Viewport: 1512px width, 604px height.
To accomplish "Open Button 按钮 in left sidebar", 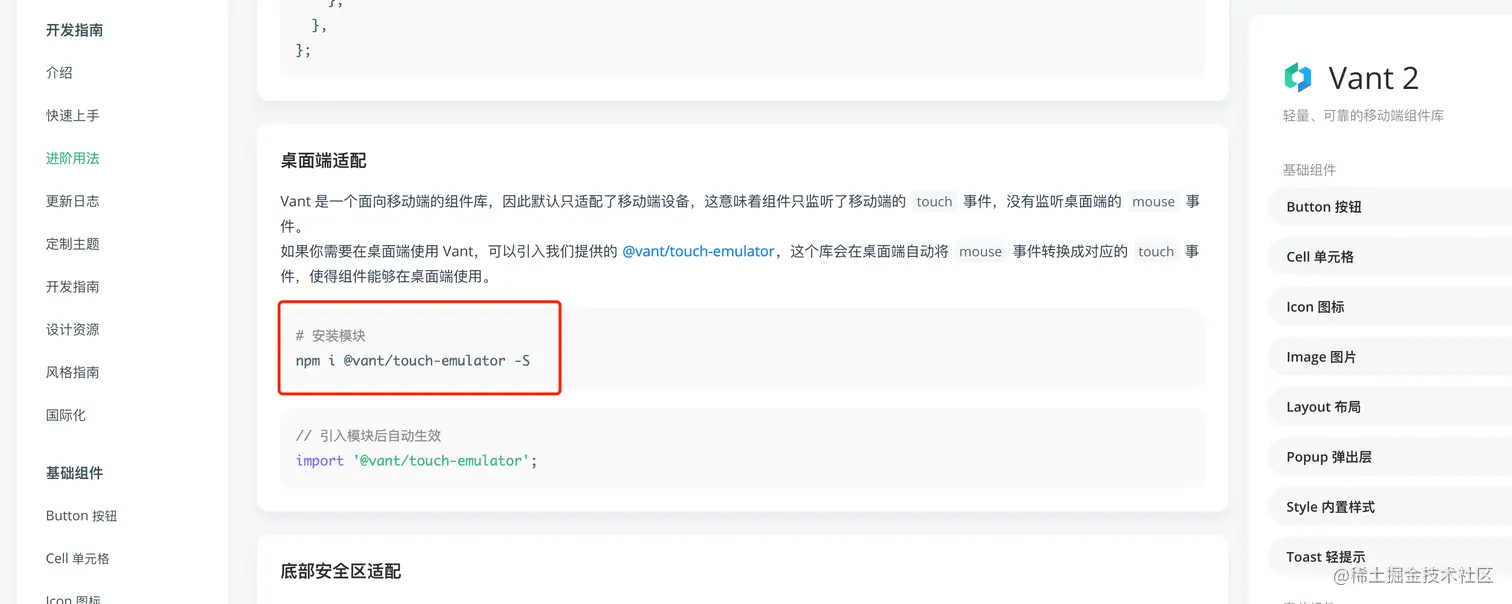I will click(x=82, y=516).
